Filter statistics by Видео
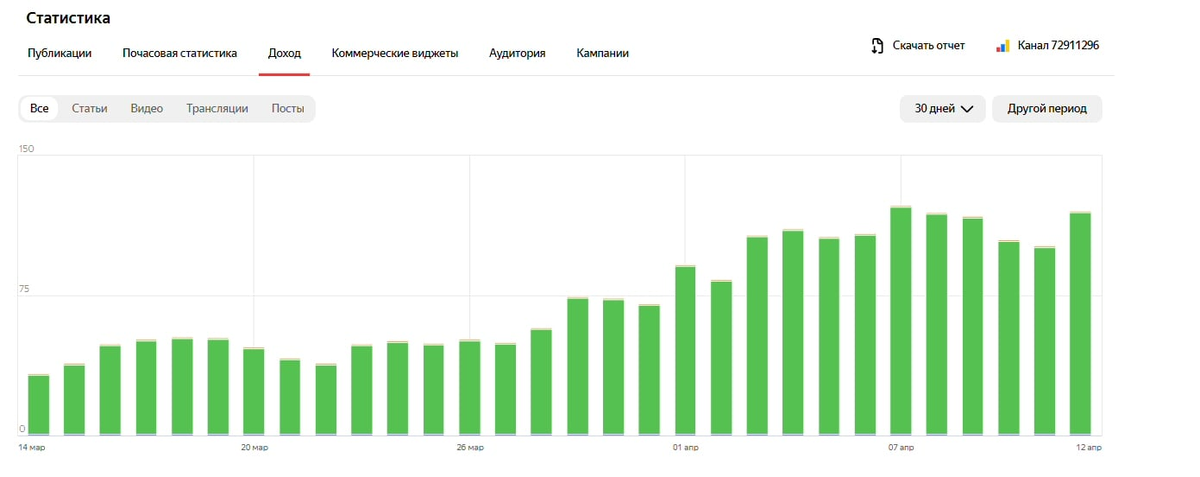 [147, 108]
